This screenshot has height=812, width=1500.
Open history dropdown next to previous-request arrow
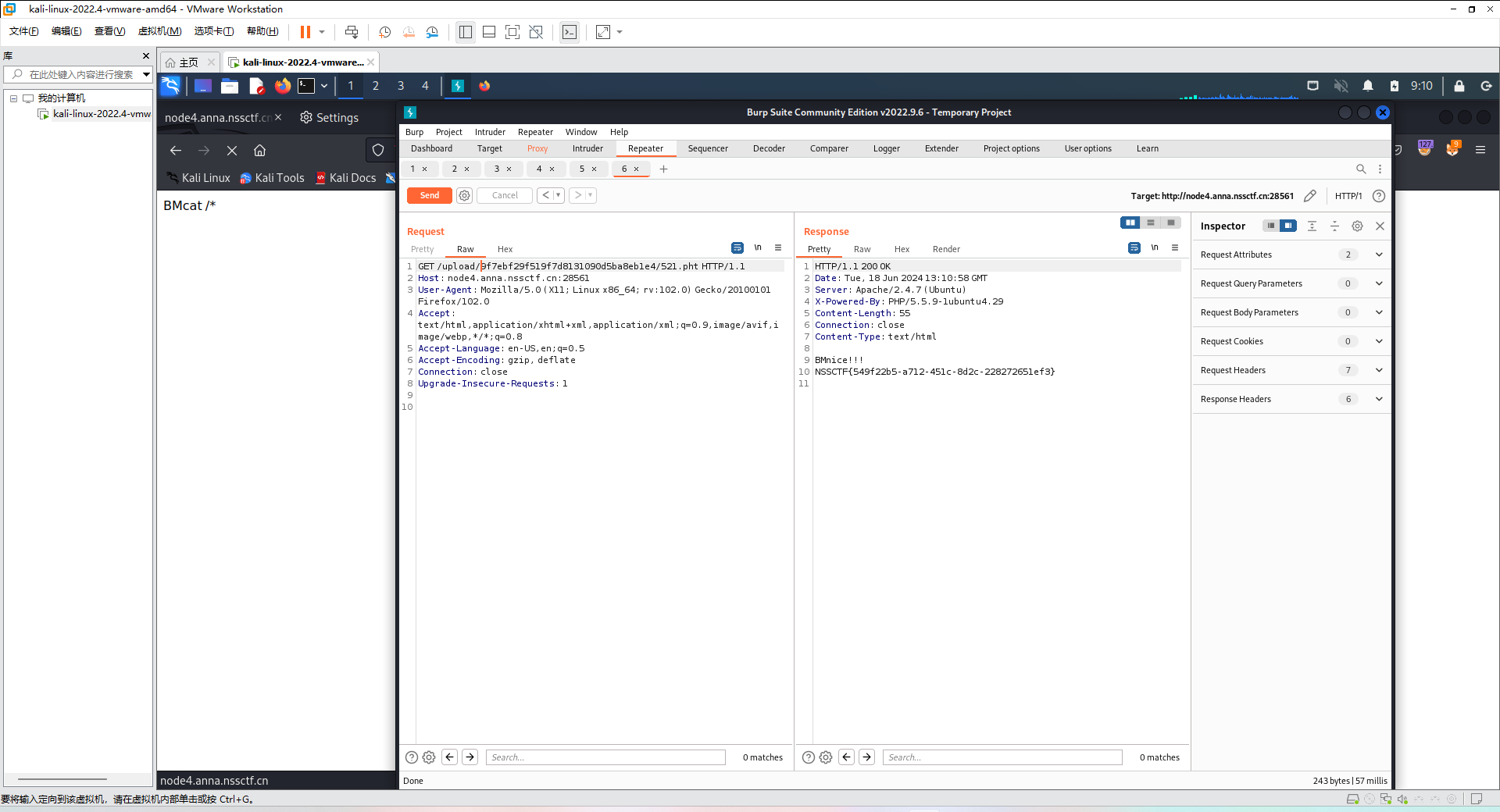[559, 195]
